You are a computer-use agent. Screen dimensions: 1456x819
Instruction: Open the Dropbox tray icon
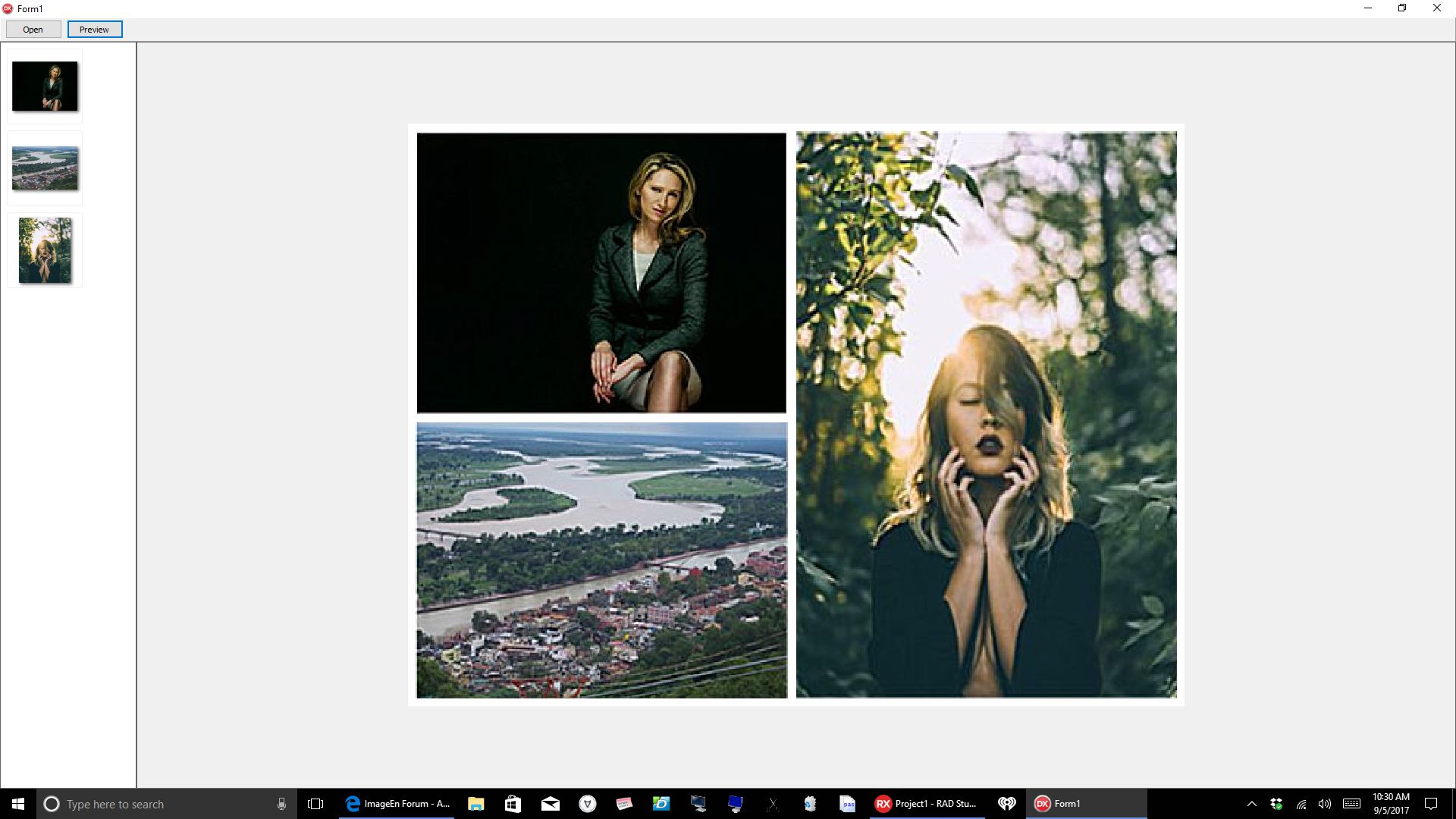1276,804
